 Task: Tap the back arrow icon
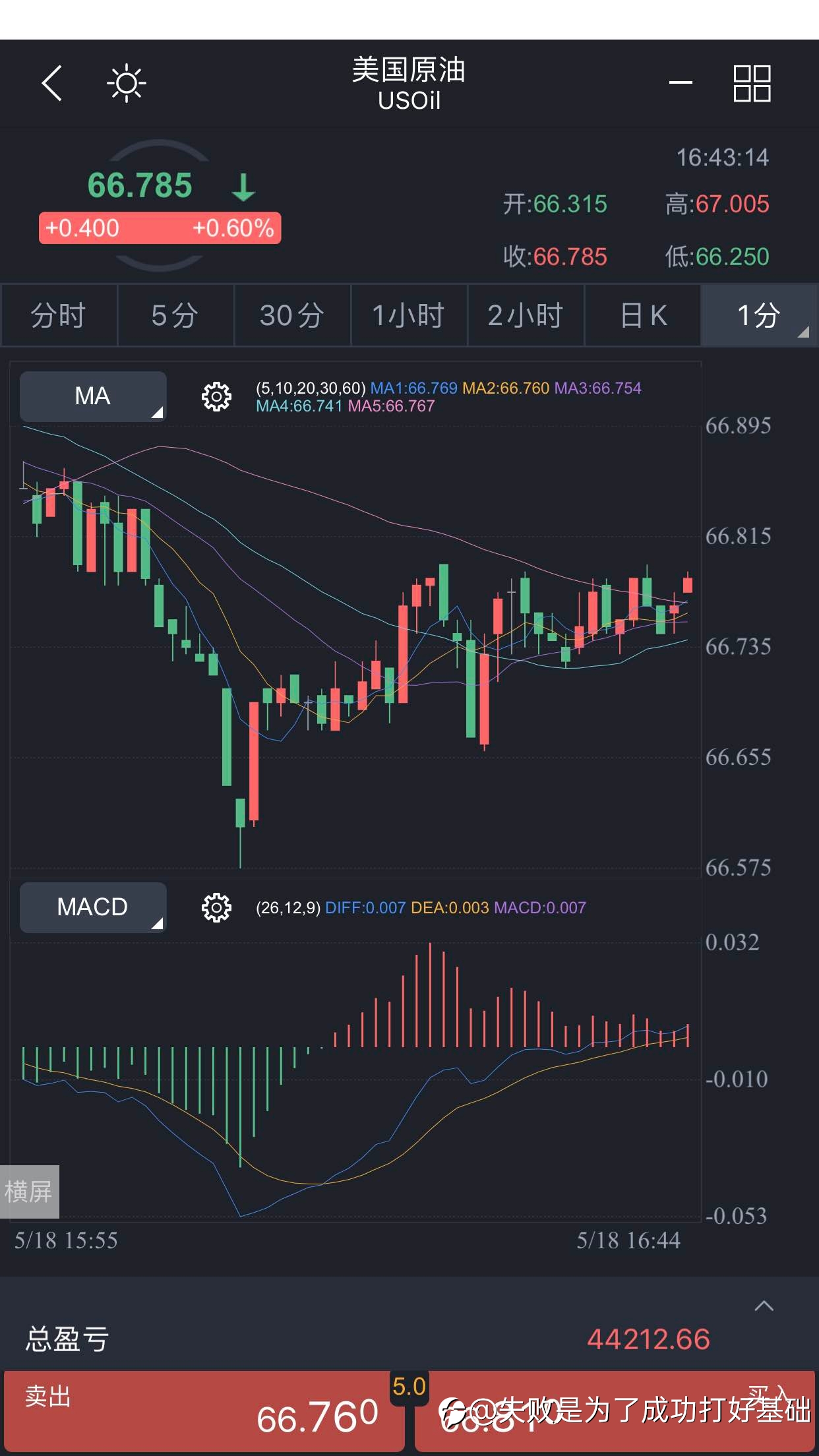pos(52,83)
